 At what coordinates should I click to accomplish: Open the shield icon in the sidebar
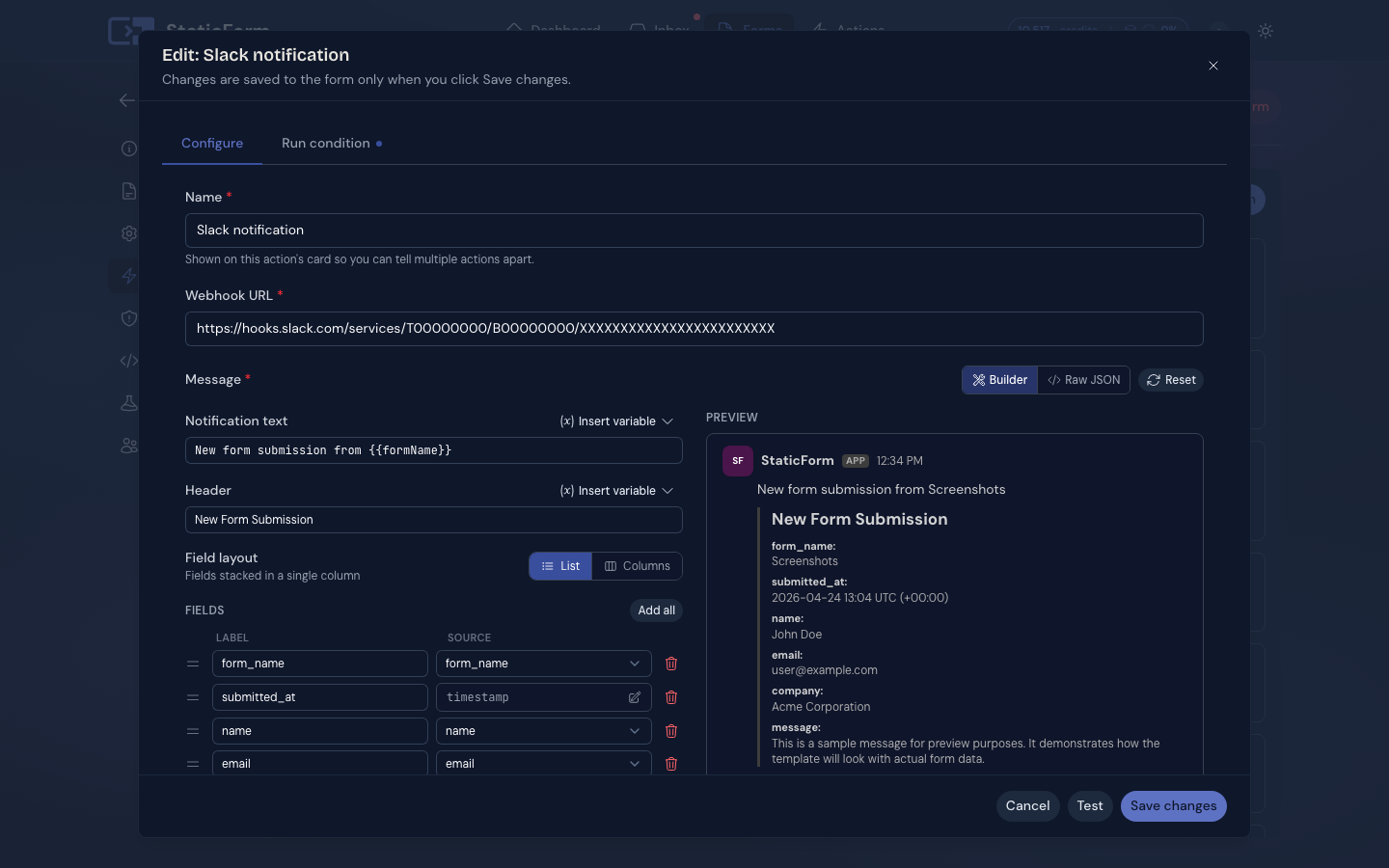[129, 318]
